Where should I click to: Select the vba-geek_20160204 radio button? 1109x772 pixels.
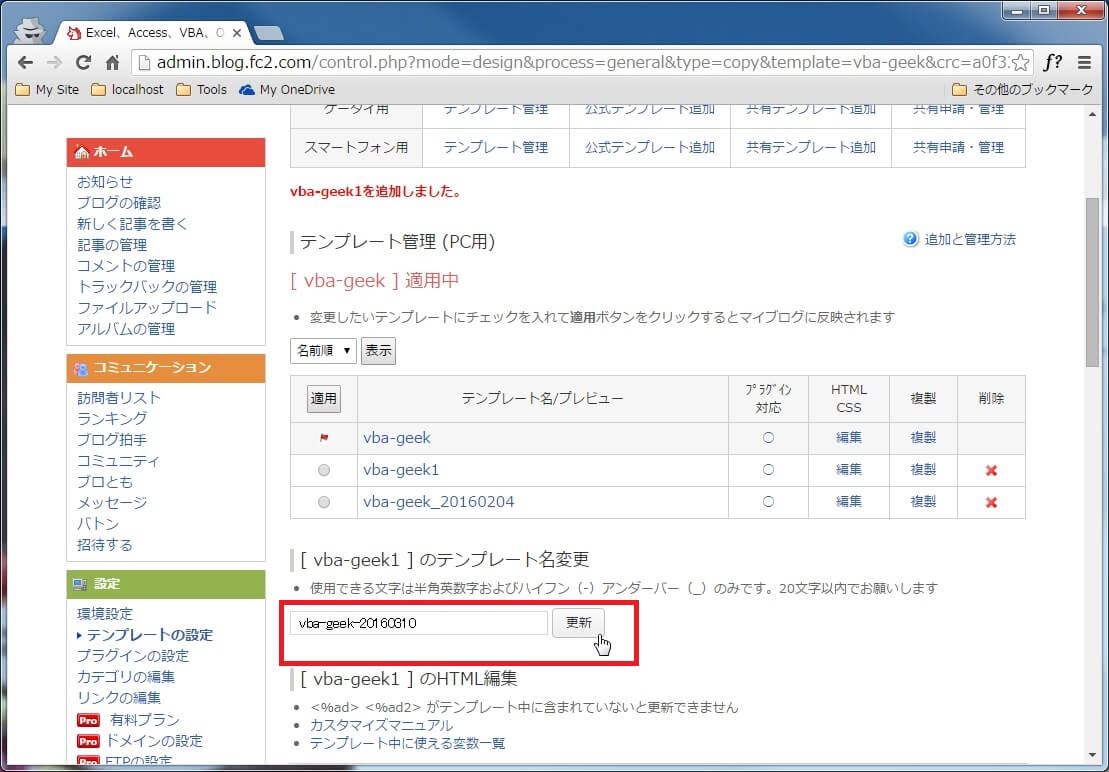tap(323, 503)
